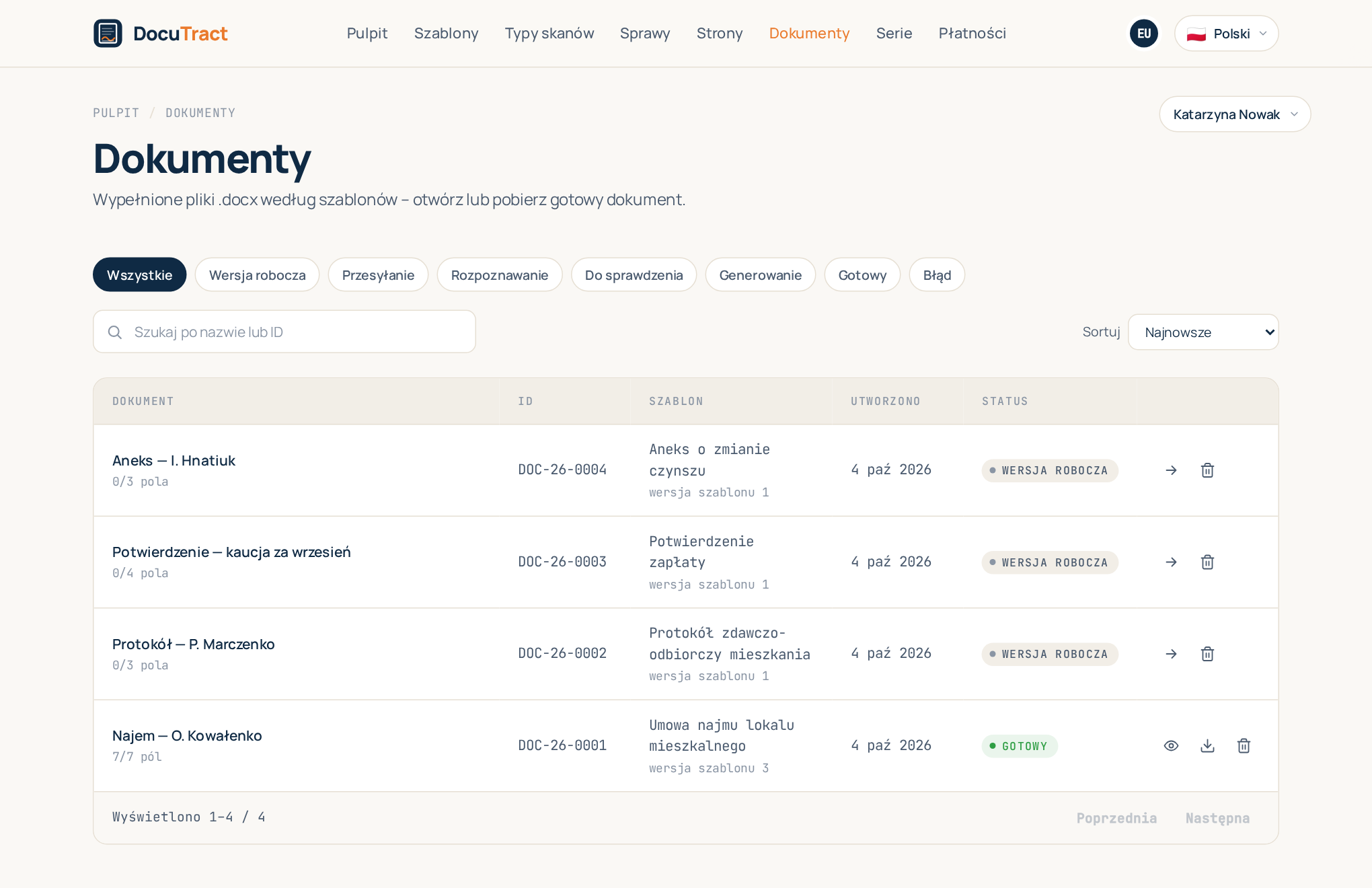The image size is (1372, 888).
Task: Click the GOTOWY status badge
Action: tap(1020, 746)
